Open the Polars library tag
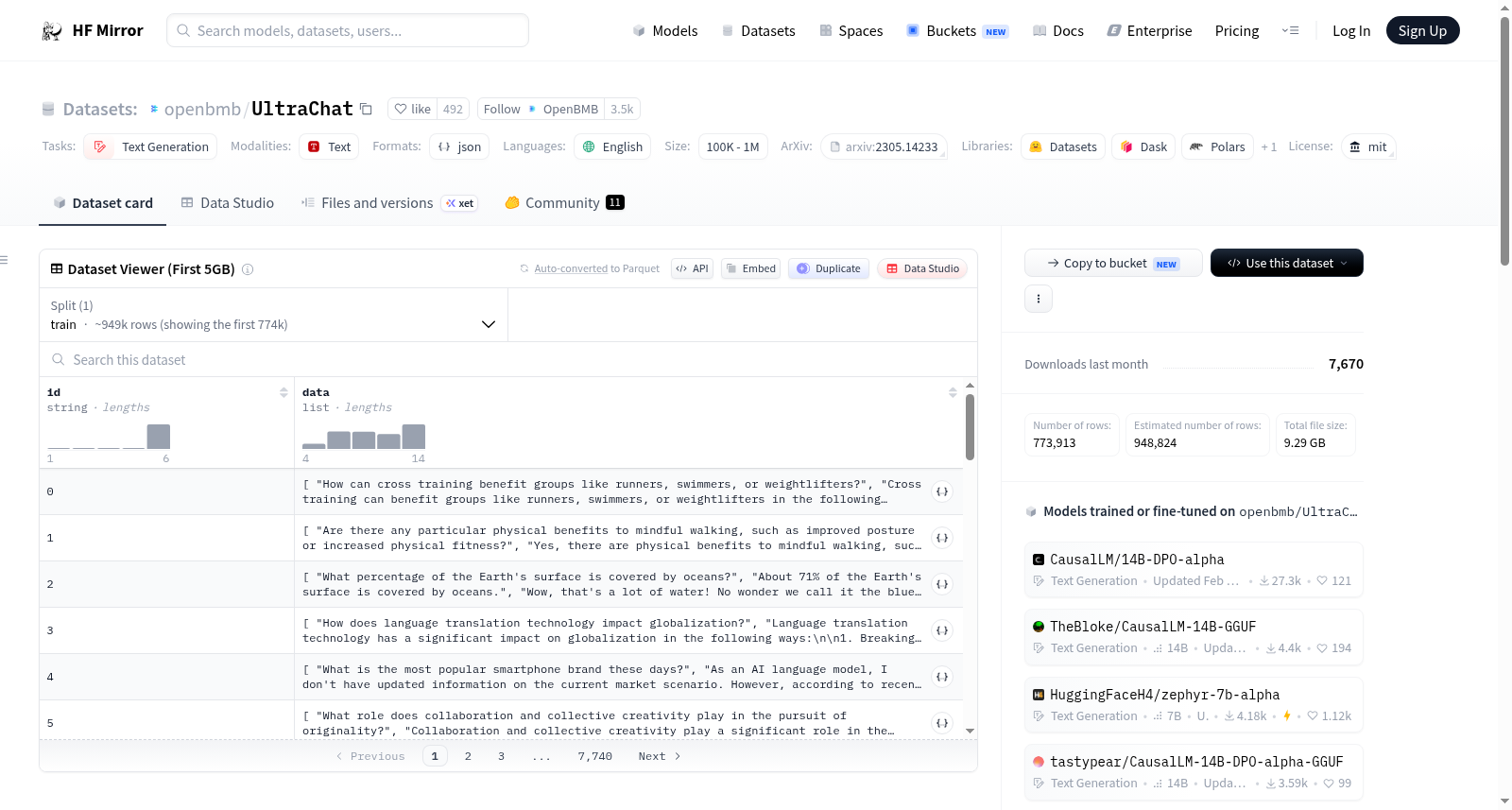Image resolution: width=1512 pixels, height=810 pixels. (1217, 146)
